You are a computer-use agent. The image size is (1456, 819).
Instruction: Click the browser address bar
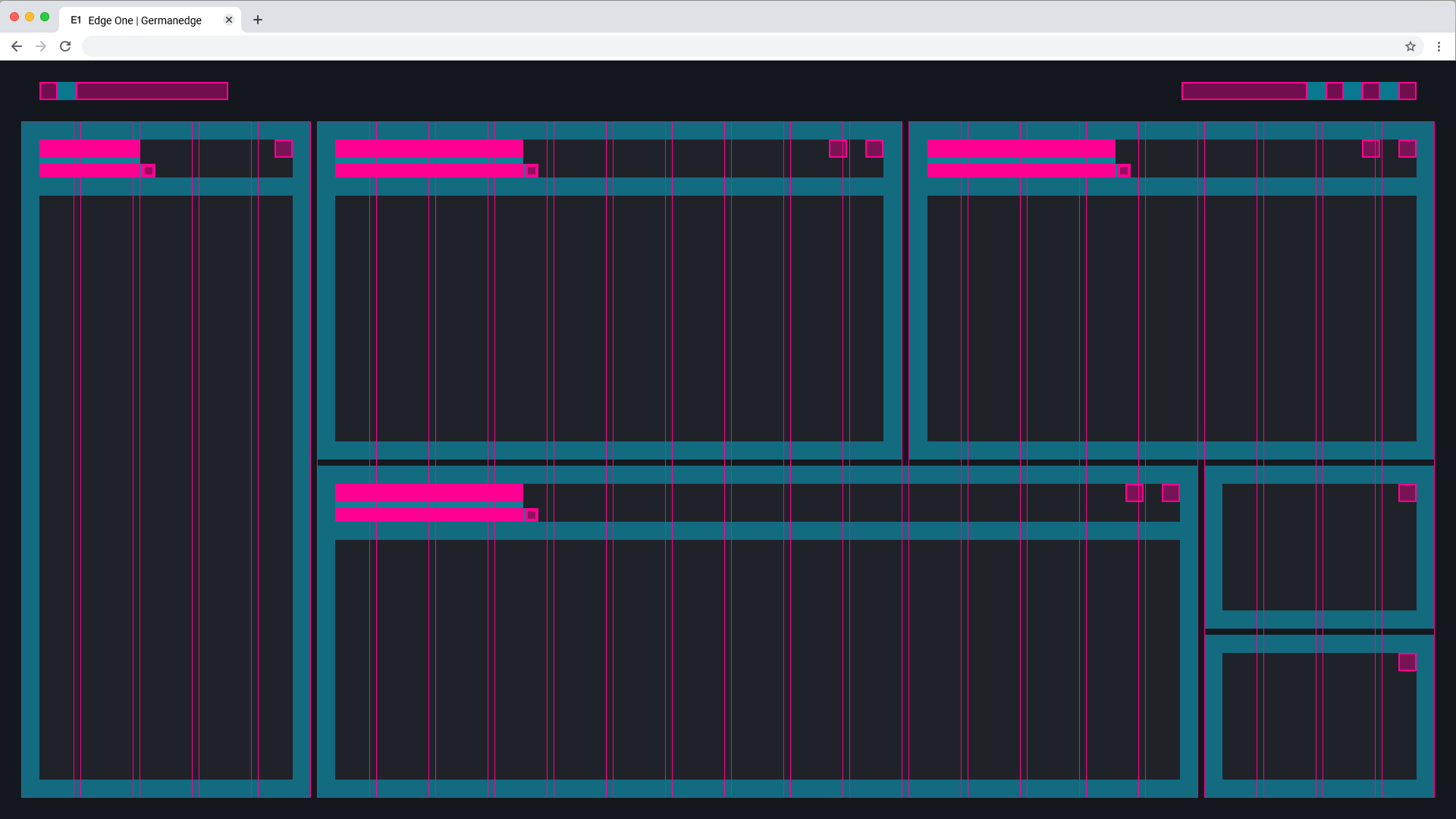tap(728, 46)
